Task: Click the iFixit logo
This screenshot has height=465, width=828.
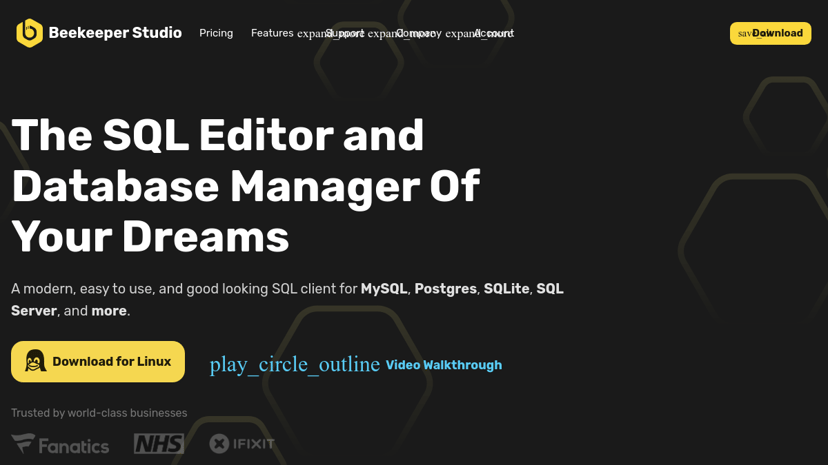Action: [242, 444]
